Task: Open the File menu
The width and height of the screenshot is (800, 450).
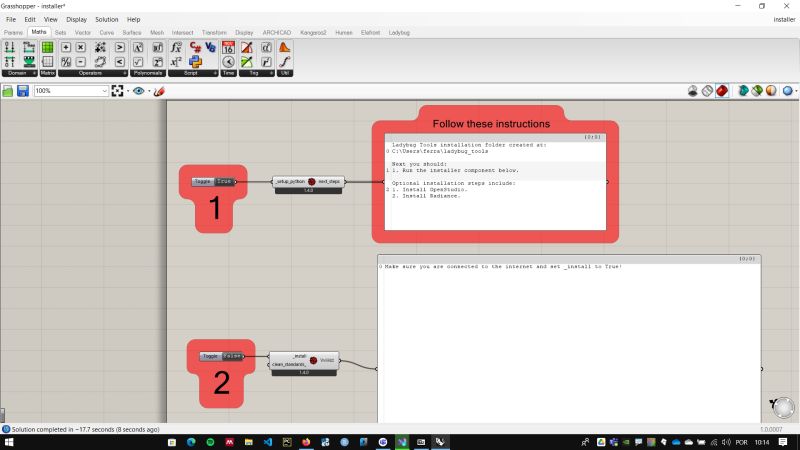Action: (x=11, y=19)
